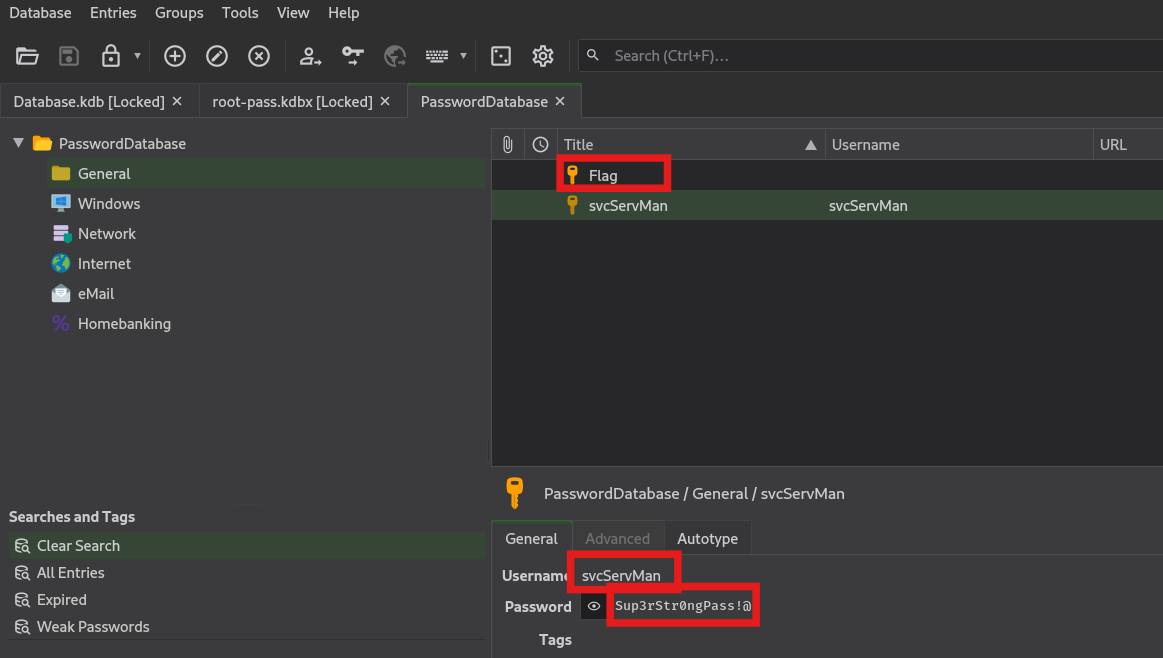Open the Entries menu
1163x658 pixels.
coord(113,13)
